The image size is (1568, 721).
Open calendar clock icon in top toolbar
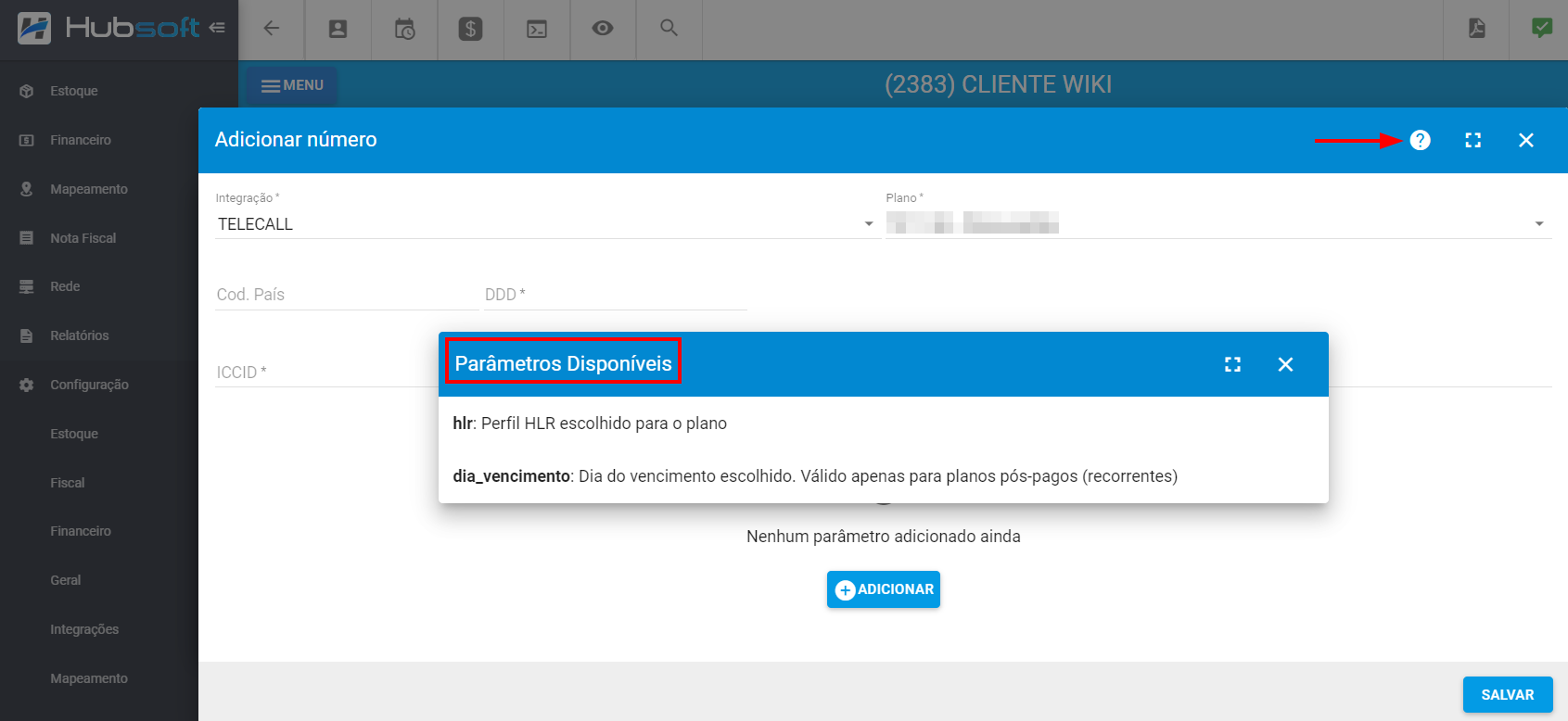tap(405, 29)
